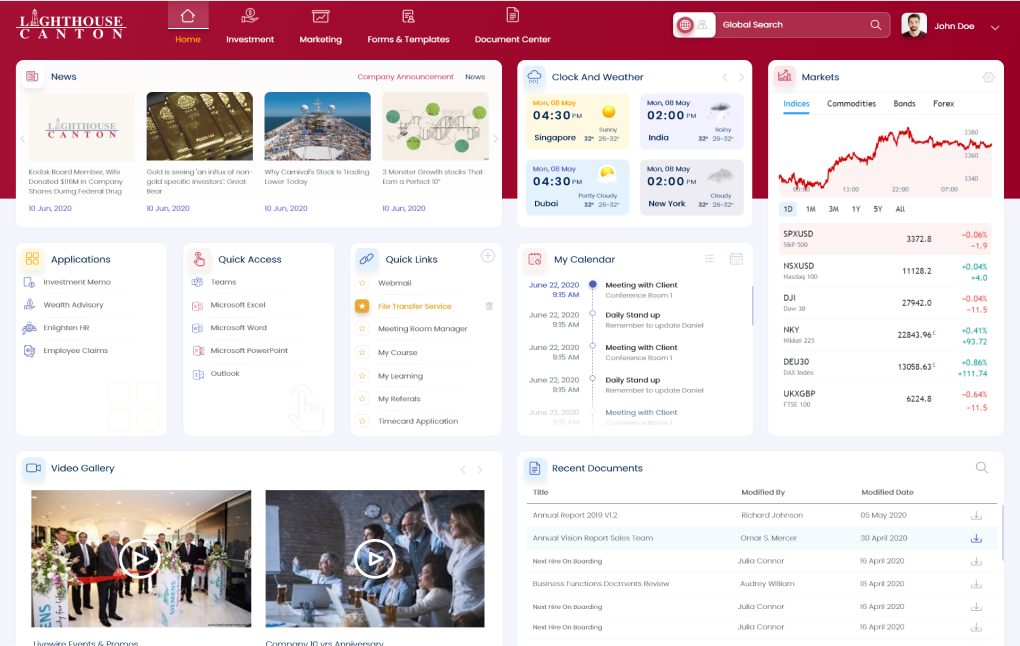Expand the John Doe account dropdown

995,27
